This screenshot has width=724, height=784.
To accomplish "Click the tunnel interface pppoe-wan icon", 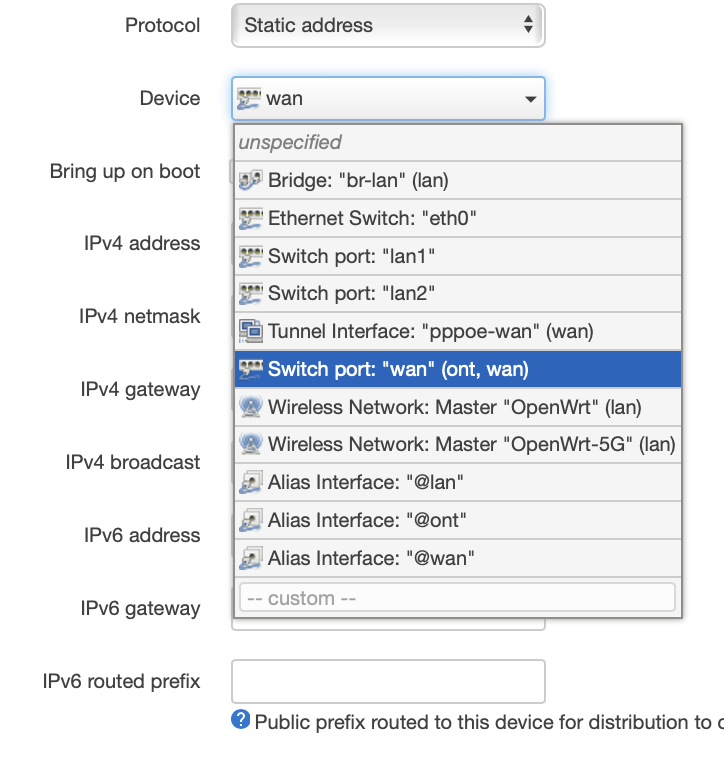I will tap(250, 331).
